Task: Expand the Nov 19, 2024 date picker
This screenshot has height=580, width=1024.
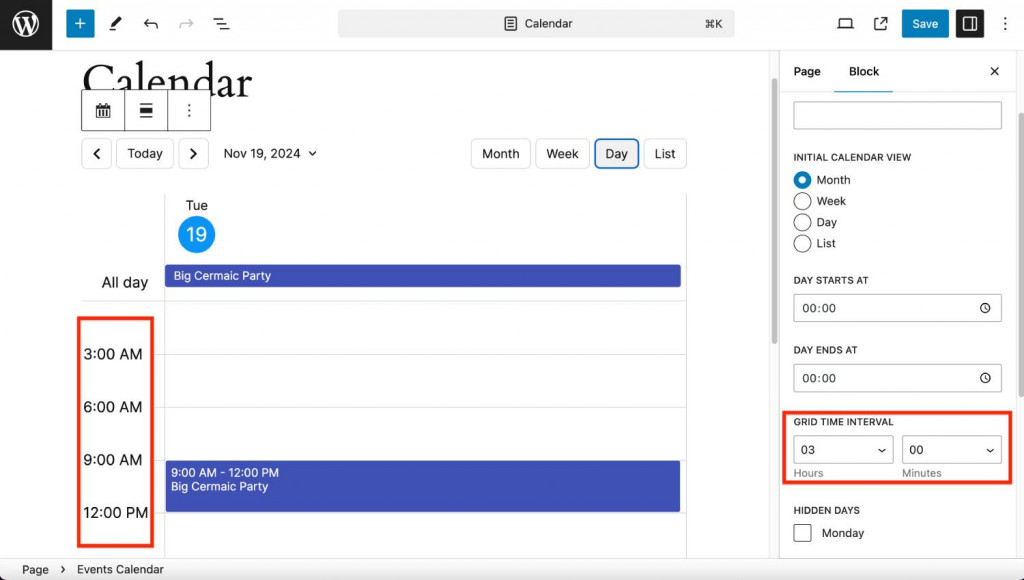Action: [x=270, y=153]
